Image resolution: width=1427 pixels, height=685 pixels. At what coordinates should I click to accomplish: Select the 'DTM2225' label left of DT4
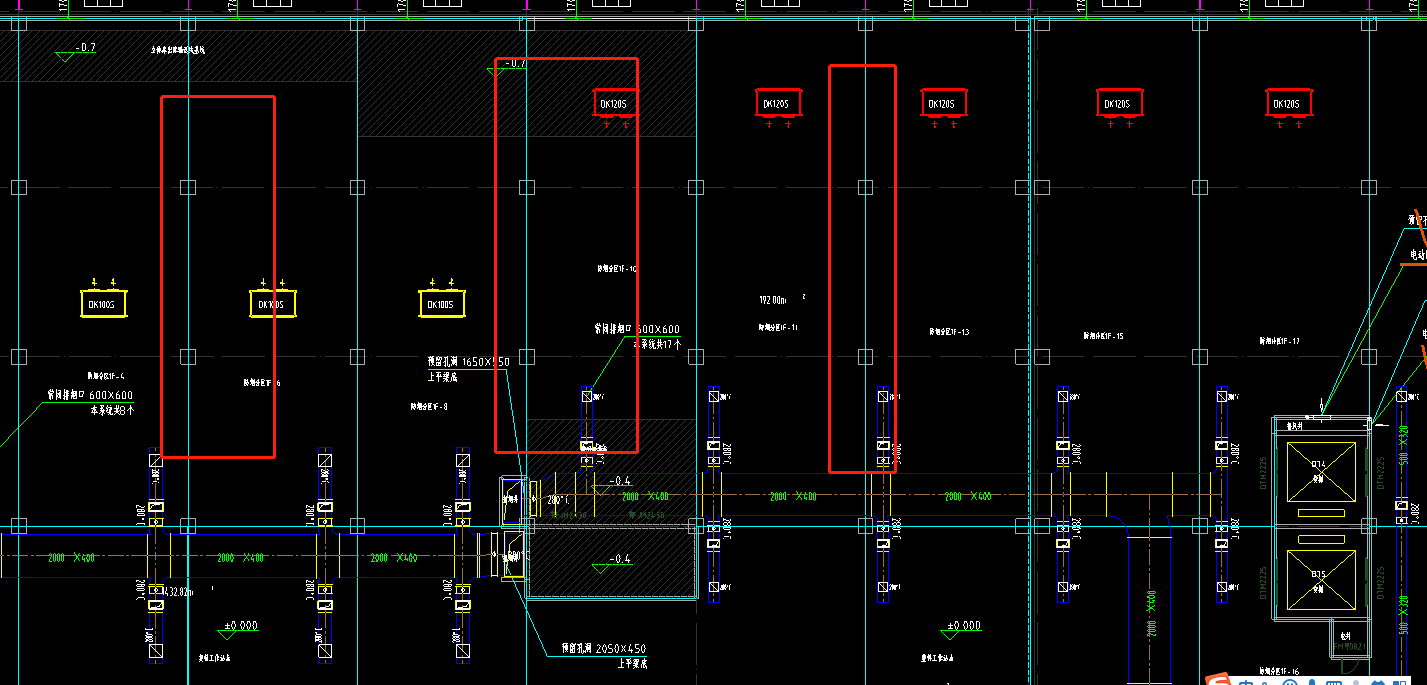point(1264,472)
